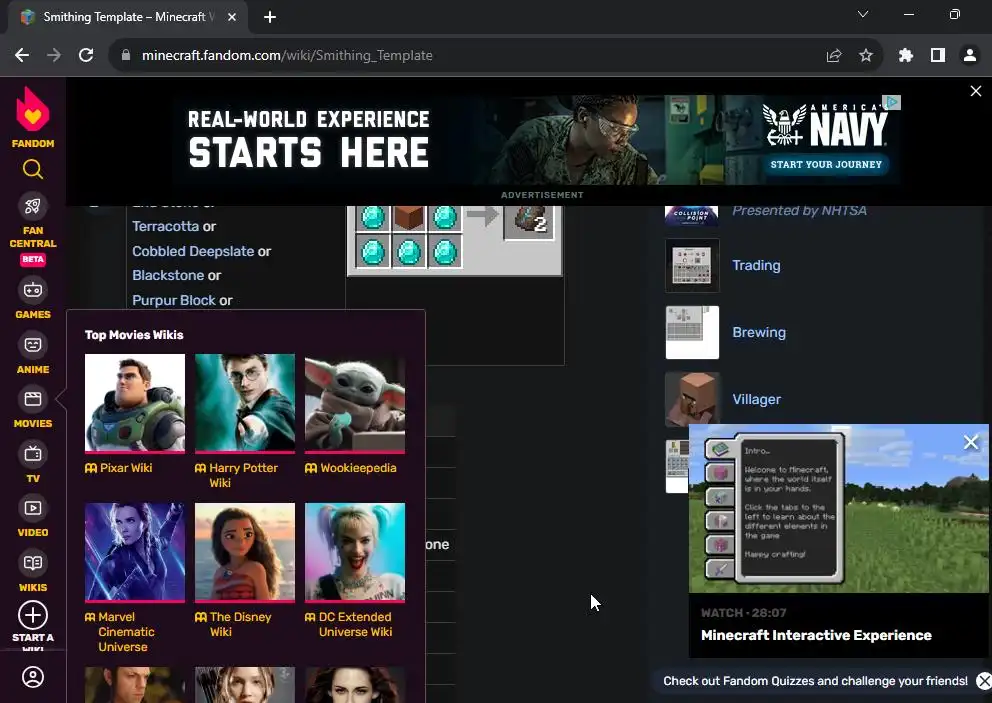Open the Collision Point sponsor thumbnail
992x703 pixels.
point(691,215)
